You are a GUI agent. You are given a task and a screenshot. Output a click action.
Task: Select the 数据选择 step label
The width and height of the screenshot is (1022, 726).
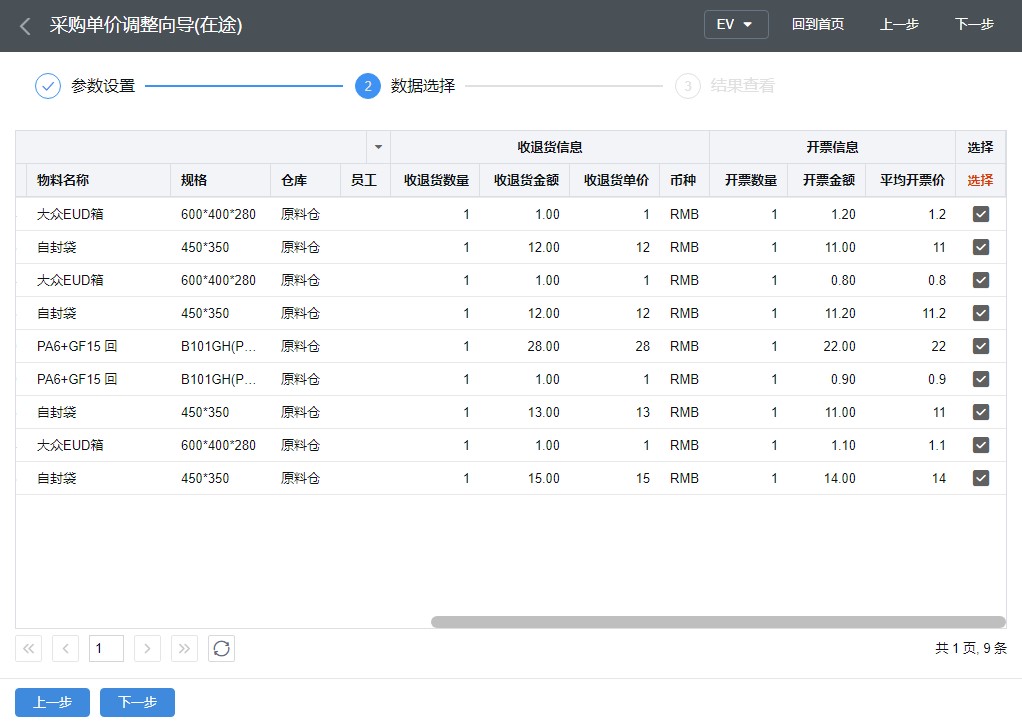[423, 86]
